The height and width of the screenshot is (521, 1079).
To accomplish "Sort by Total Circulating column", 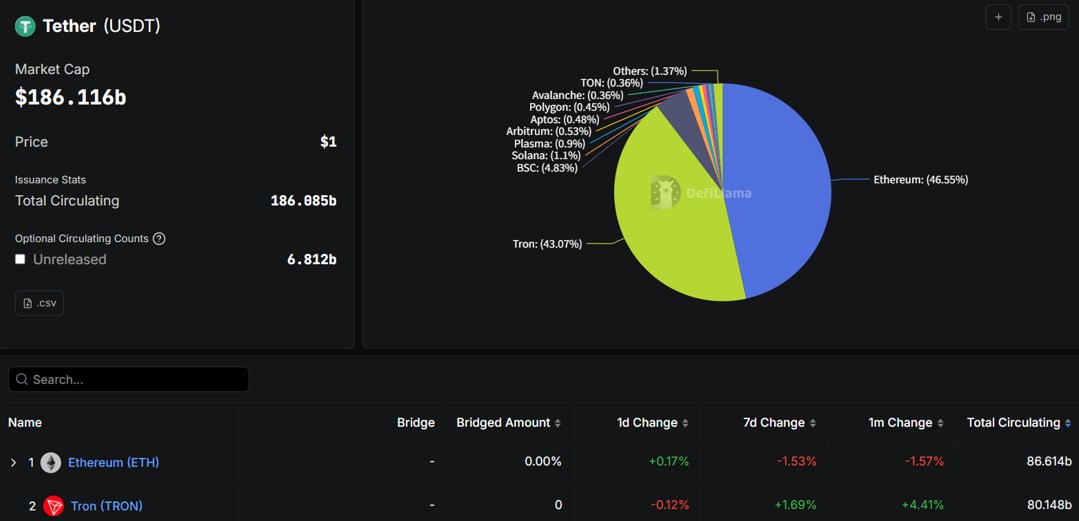I will [x=1018, y=423].
